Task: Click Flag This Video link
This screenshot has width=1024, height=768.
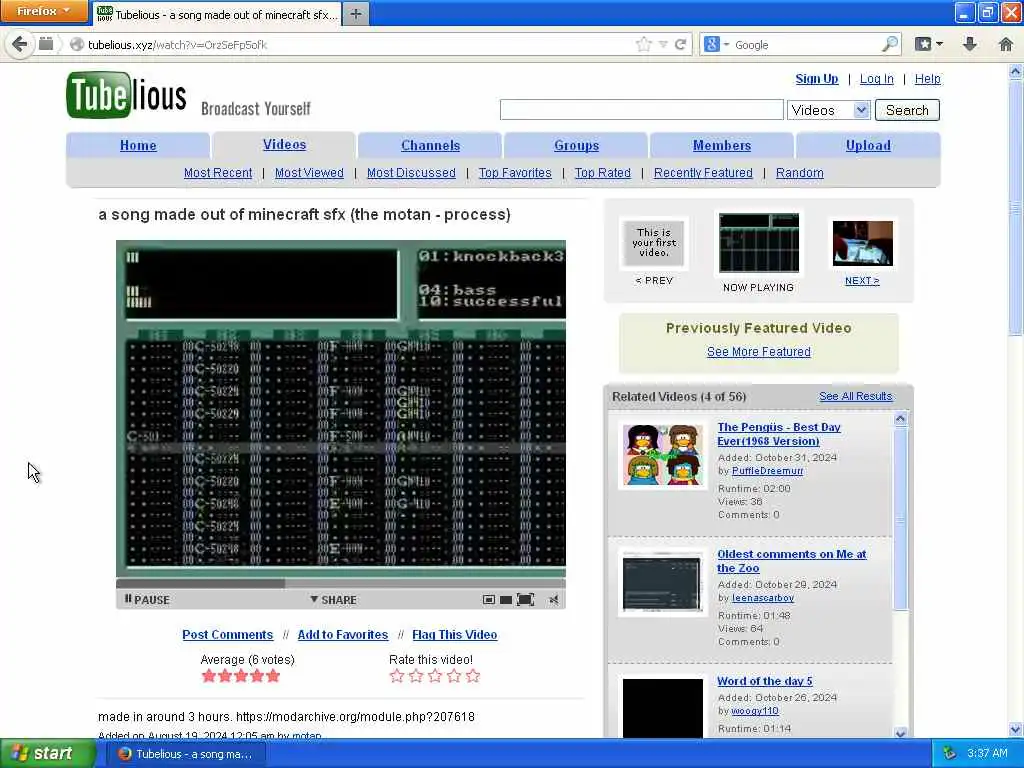Action: [x=455, y=634]
